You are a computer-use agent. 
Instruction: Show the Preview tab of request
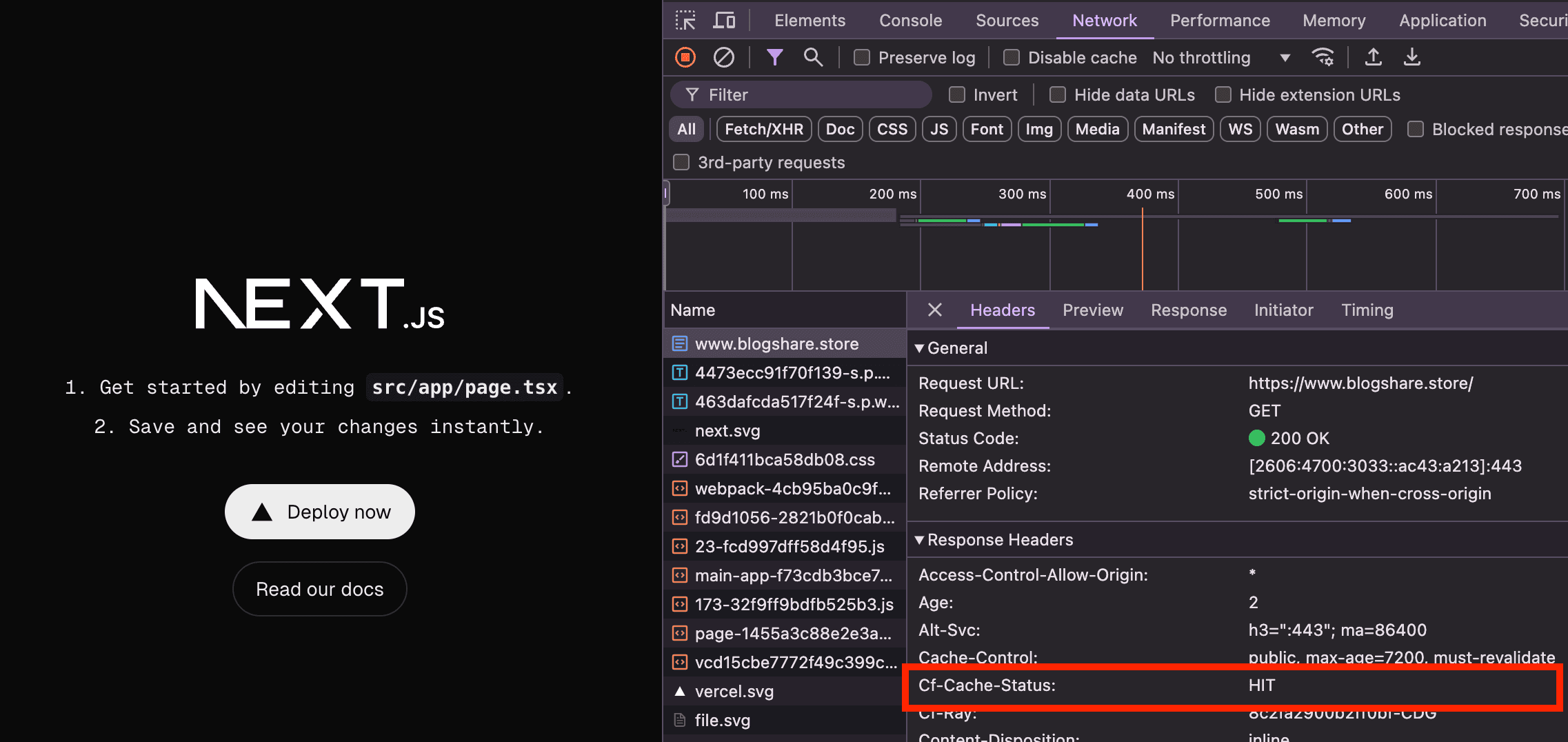pos(1093,310)
